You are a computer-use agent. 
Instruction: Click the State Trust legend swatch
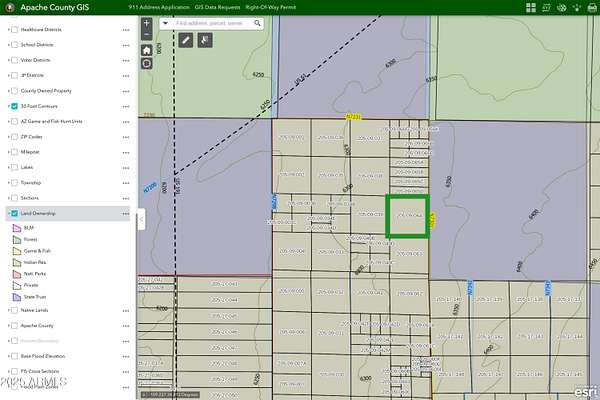click(x=16, y=295)
